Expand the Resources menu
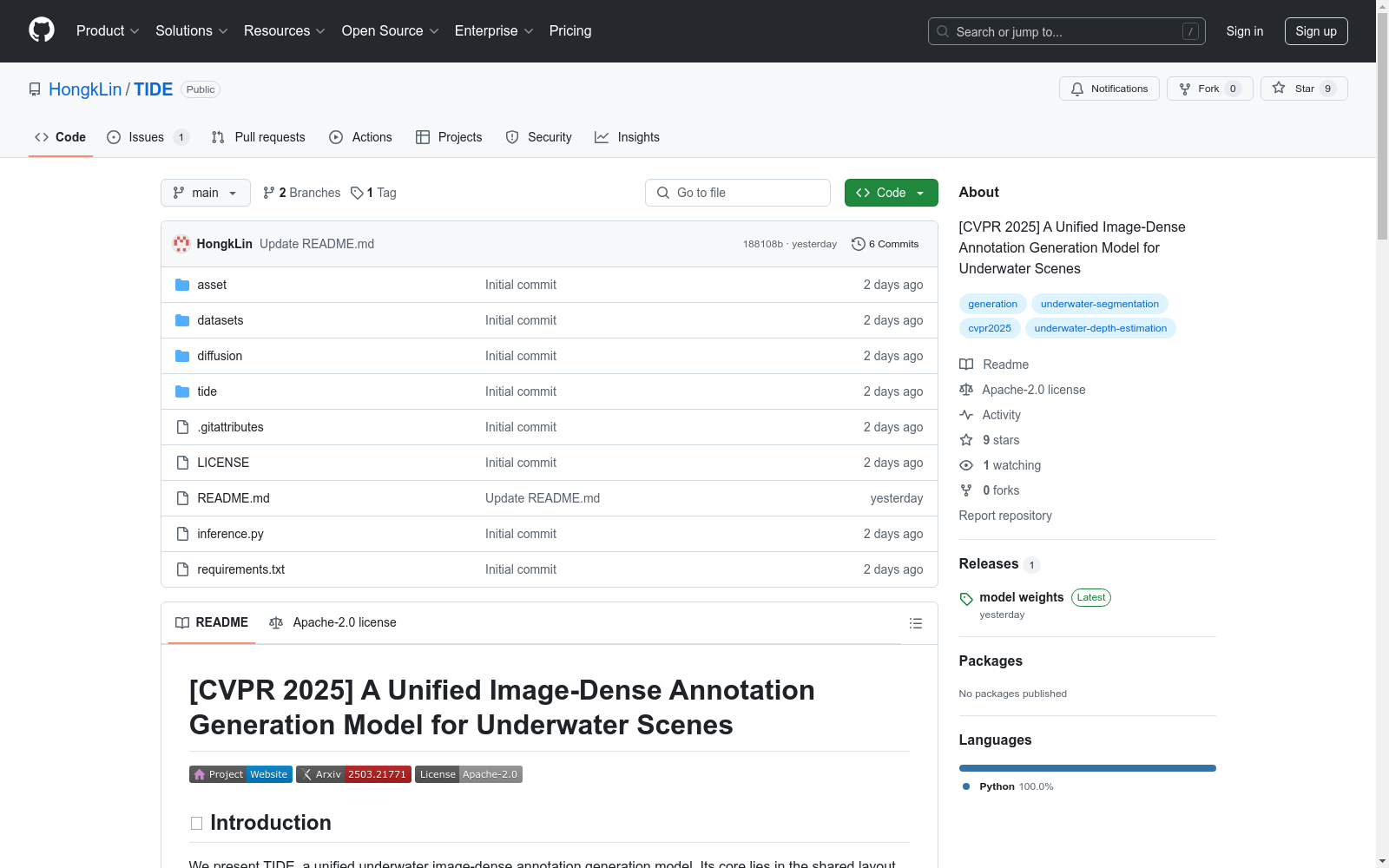 pyautogui.click(x=285, y=30)
